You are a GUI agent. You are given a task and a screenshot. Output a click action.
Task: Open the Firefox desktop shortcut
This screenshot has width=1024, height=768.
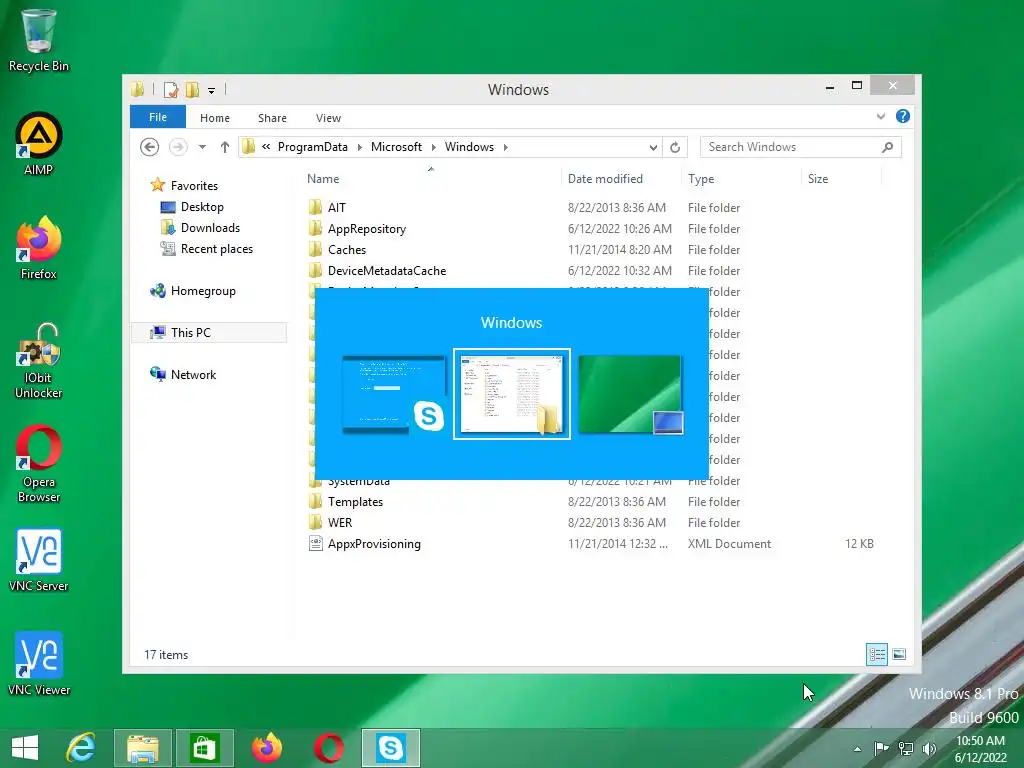[39, 248]
